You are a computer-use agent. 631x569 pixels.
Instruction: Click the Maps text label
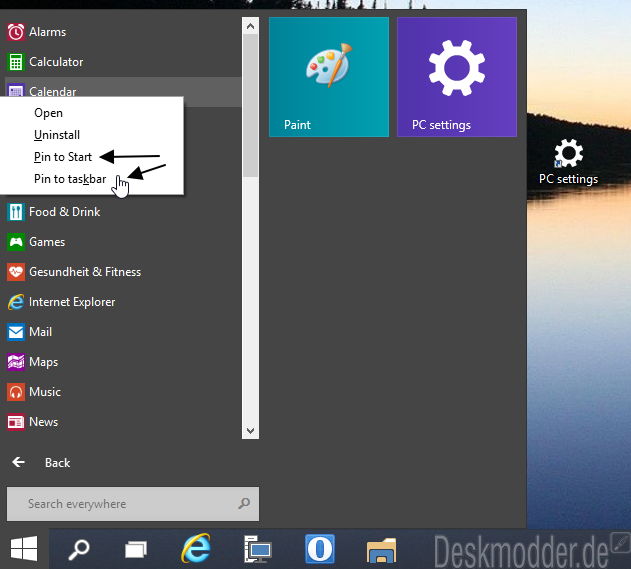pos(43,362)
